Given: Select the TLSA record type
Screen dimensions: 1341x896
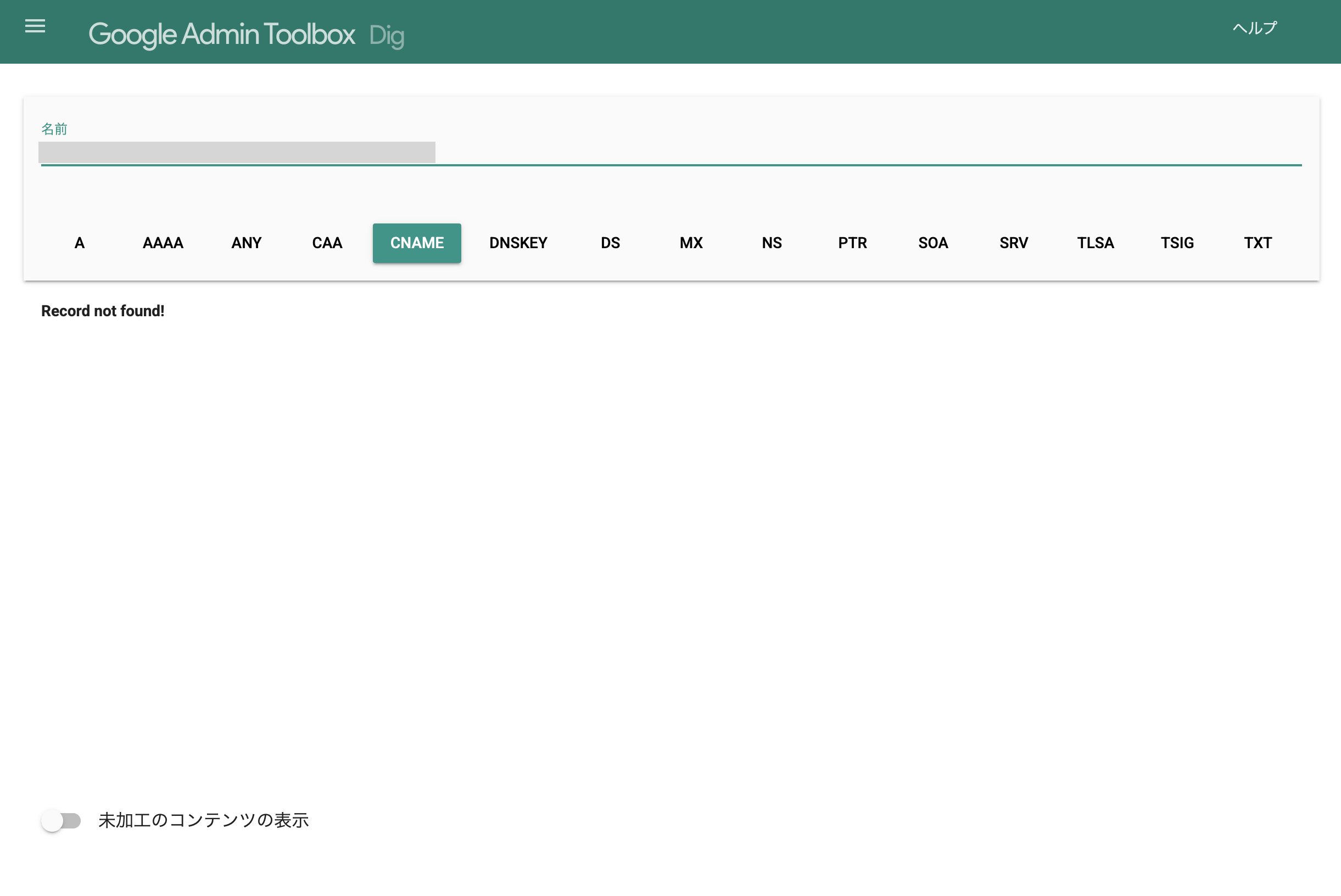Looking at the screenshot, I should tap(1095, 243).
